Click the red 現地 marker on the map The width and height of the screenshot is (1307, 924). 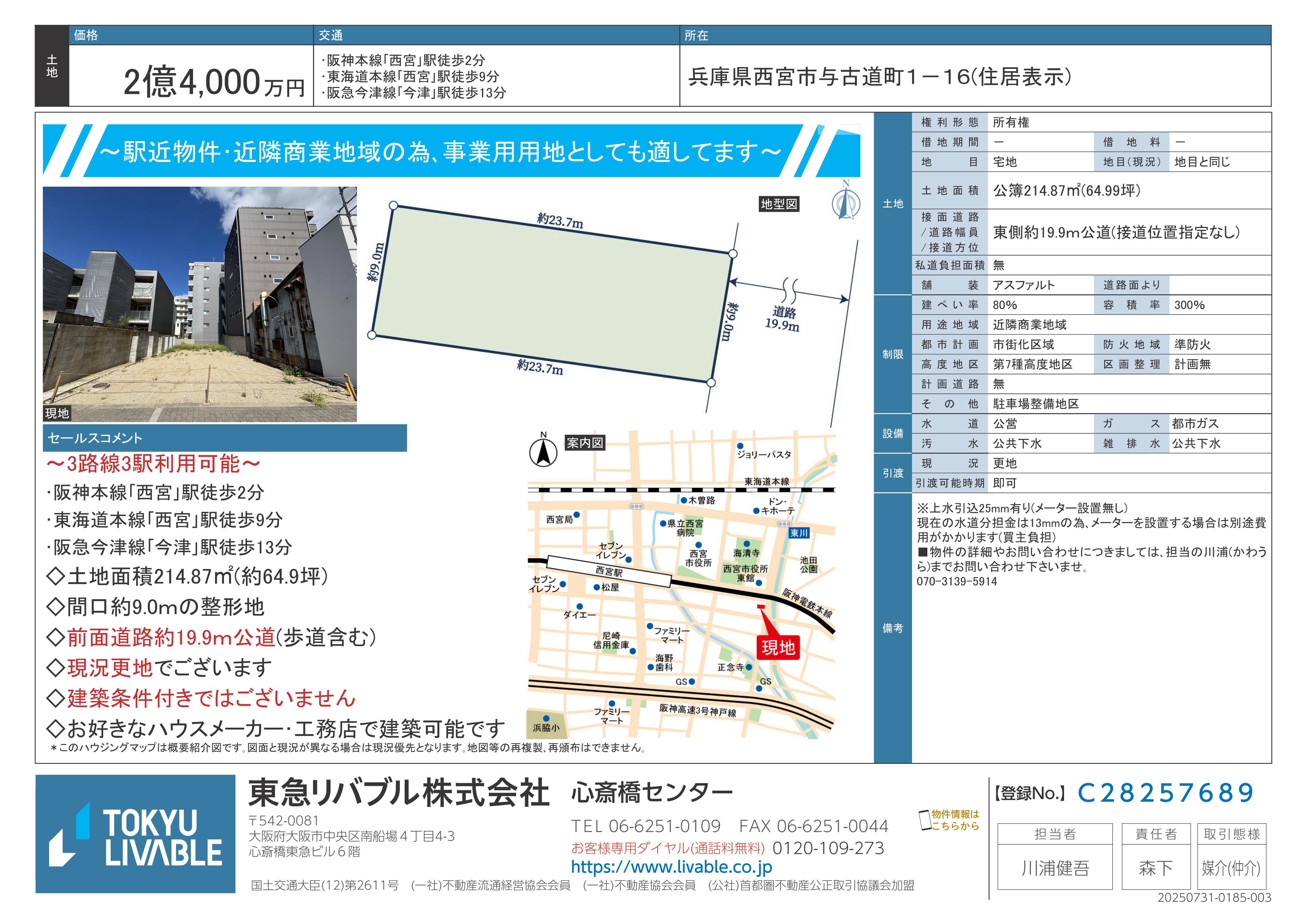coord(778,647)
